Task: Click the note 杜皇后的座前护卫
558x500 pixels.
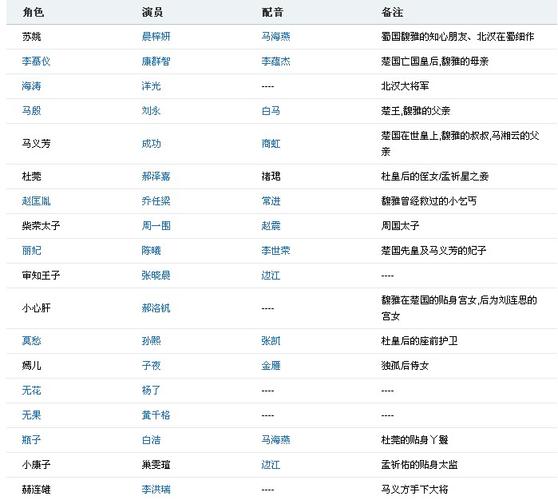Action: [x=419, y=341]
